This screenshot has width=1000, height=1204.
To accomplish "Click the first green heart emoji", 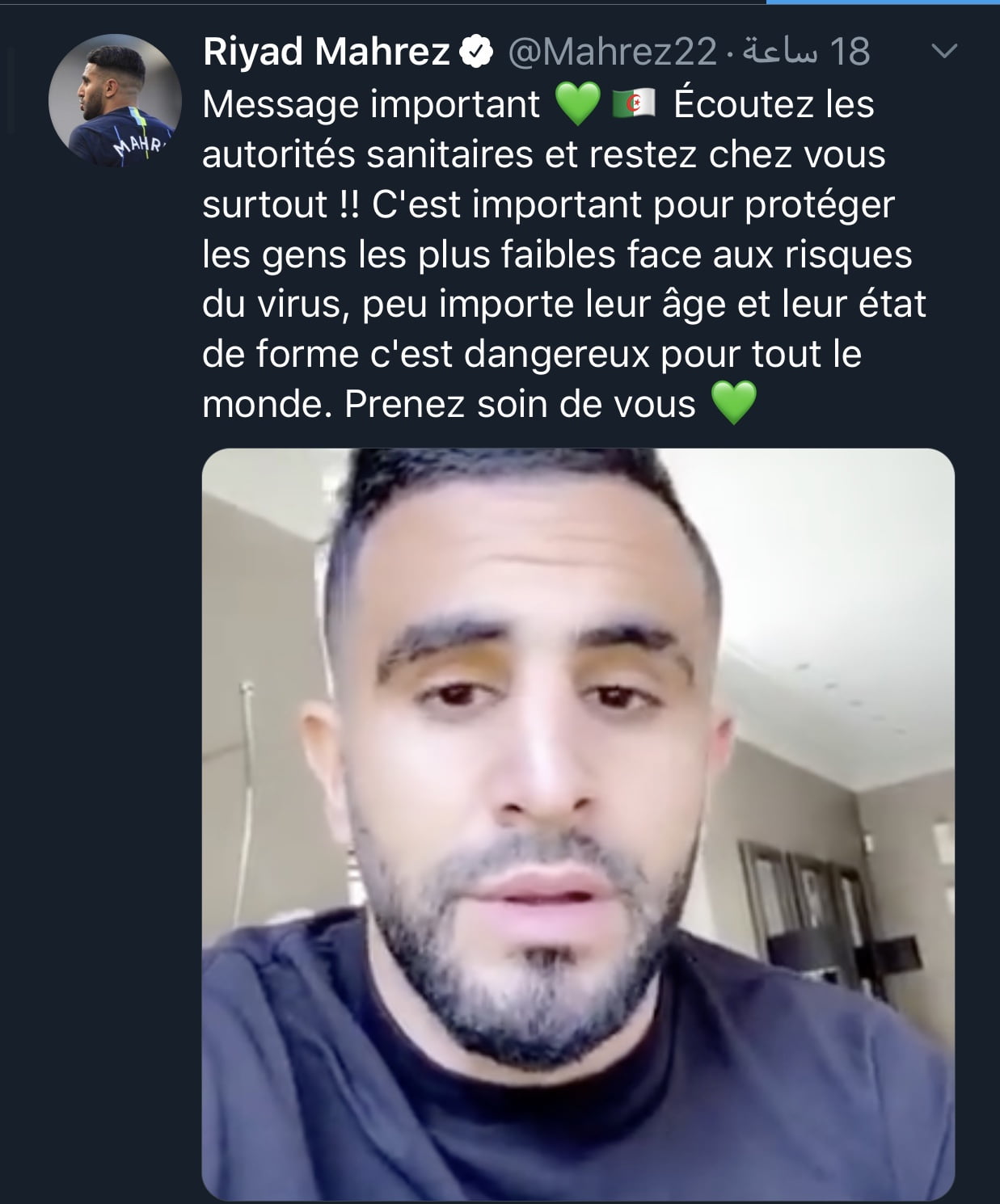I will 577,104.
